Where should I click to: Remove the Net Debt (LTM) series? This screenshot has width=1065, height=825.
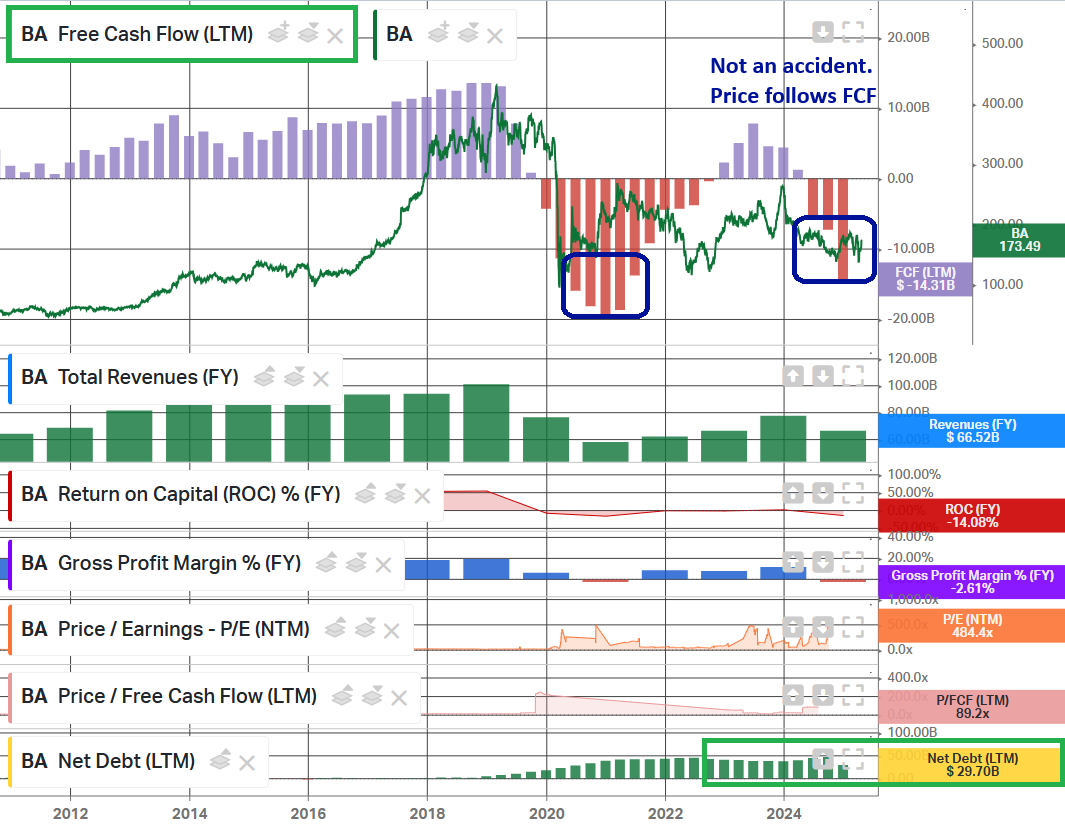247,763
